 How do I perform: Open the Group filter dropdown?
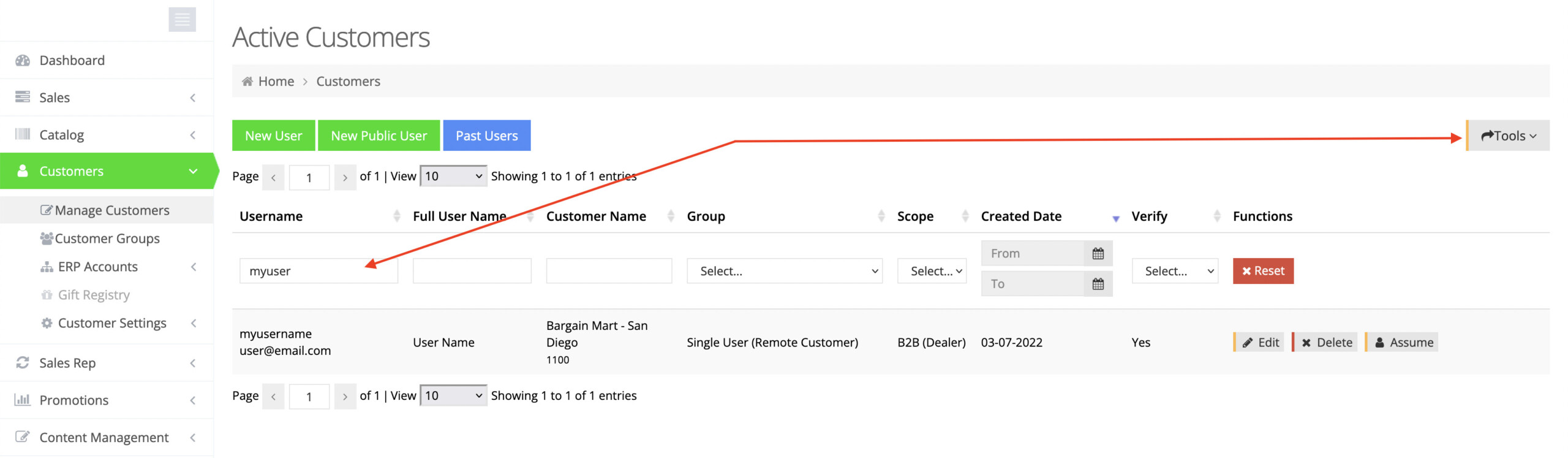tap(783, 271)
